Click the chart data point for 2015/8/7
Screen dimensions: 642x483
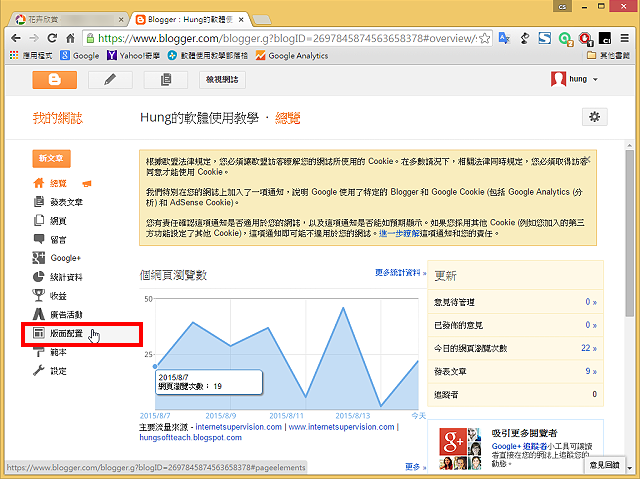pyautogui.click(x=155, y=366)
